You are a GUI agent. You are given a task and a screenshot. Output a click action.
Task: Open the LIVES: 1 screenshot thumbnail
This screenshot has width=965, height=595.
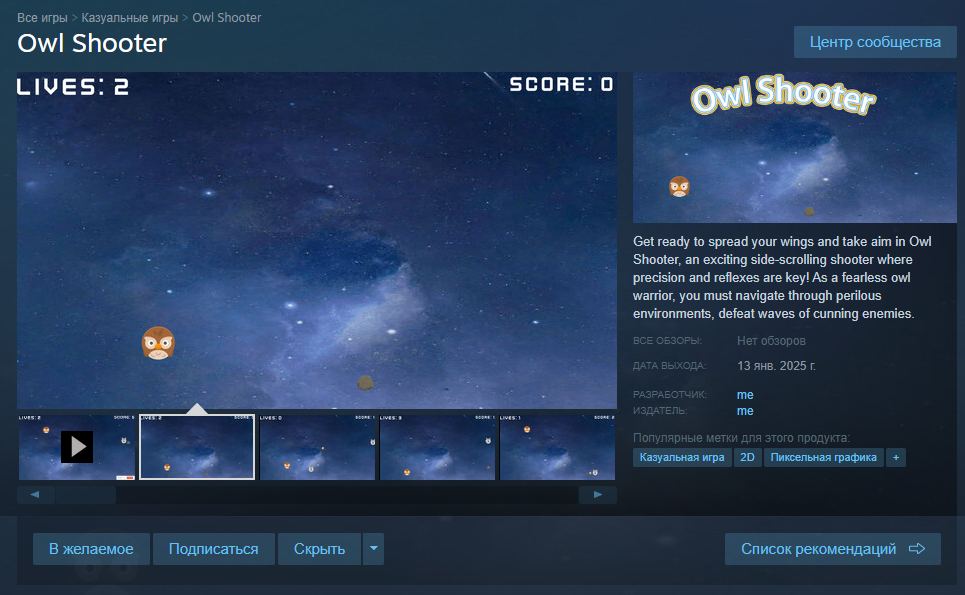pyautogui.click(x=558, y=447)
